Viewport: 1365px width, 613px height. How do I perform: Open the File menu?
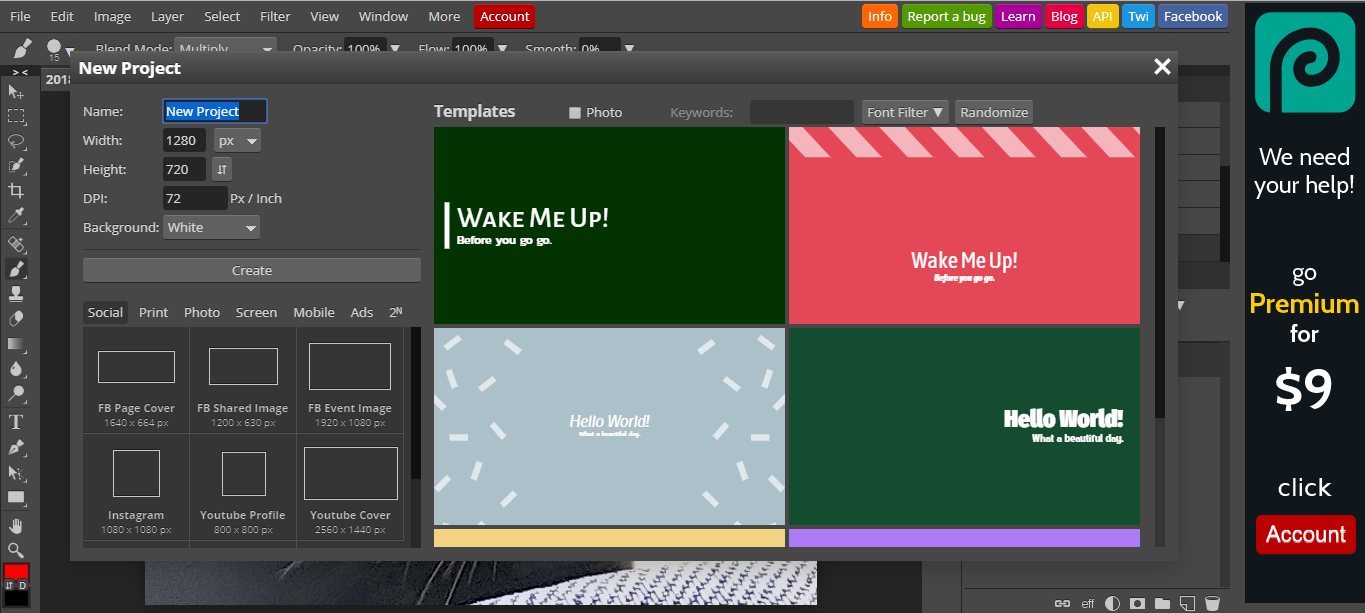[20, 16]
